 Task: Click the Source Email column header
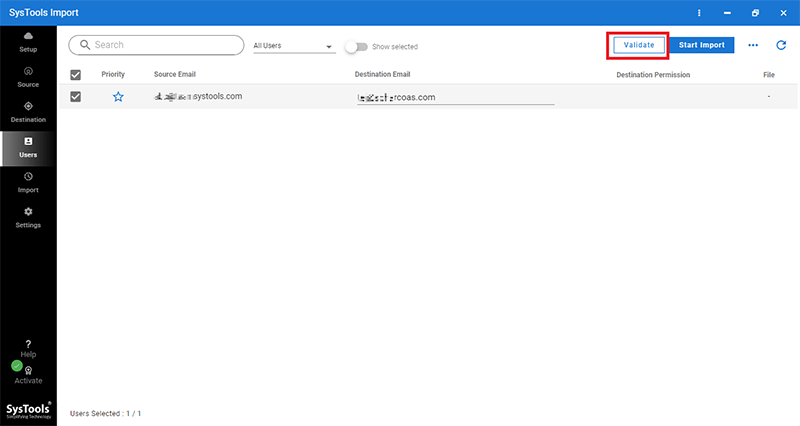pos(175,74)
